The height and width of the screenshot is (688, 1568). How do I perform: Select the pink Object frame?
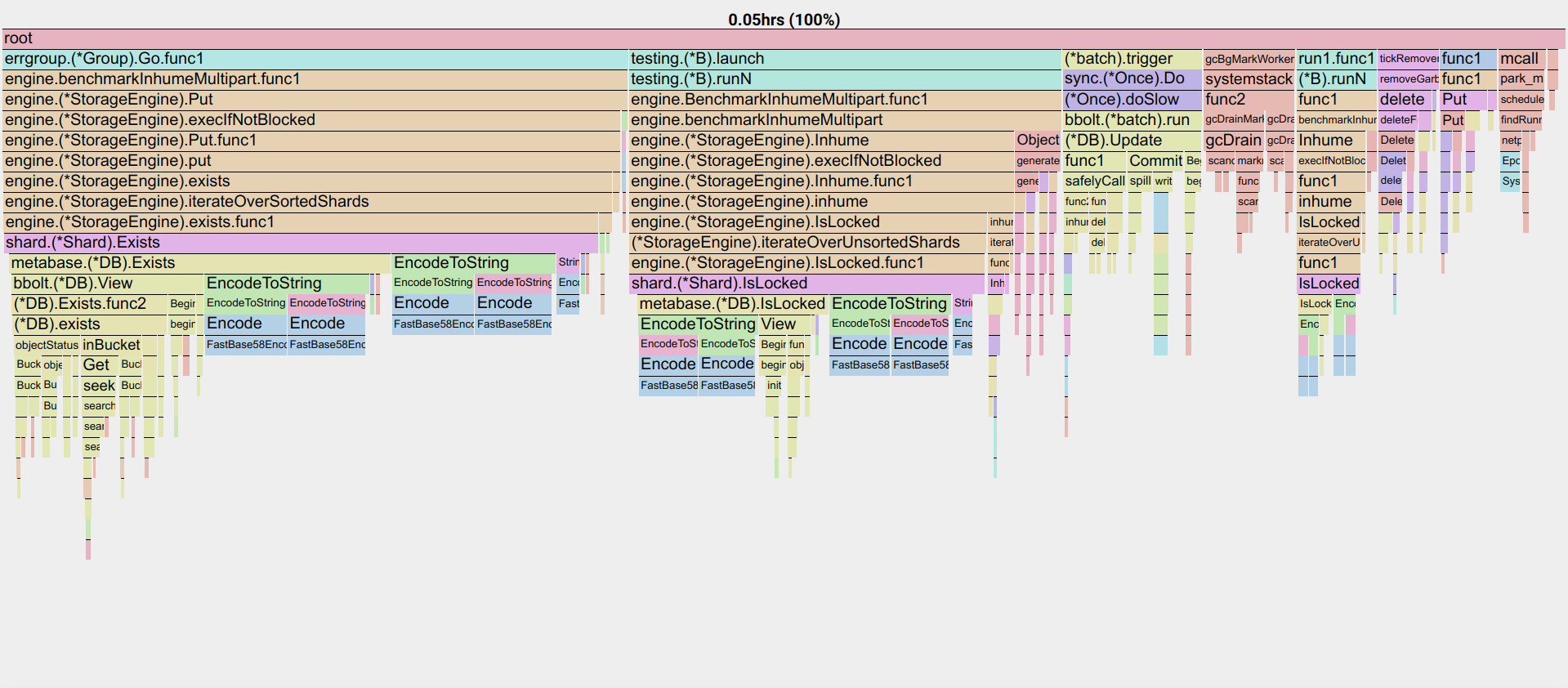1038,141
